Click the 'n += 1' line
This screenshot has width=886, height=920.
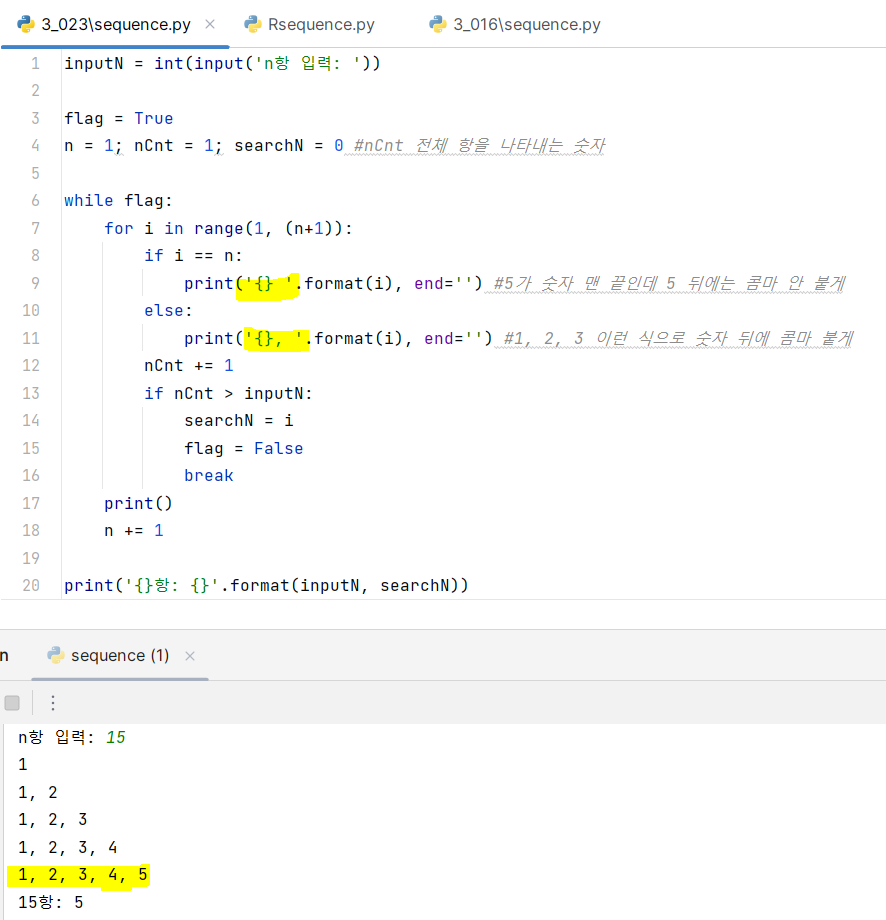coord(134,530)
